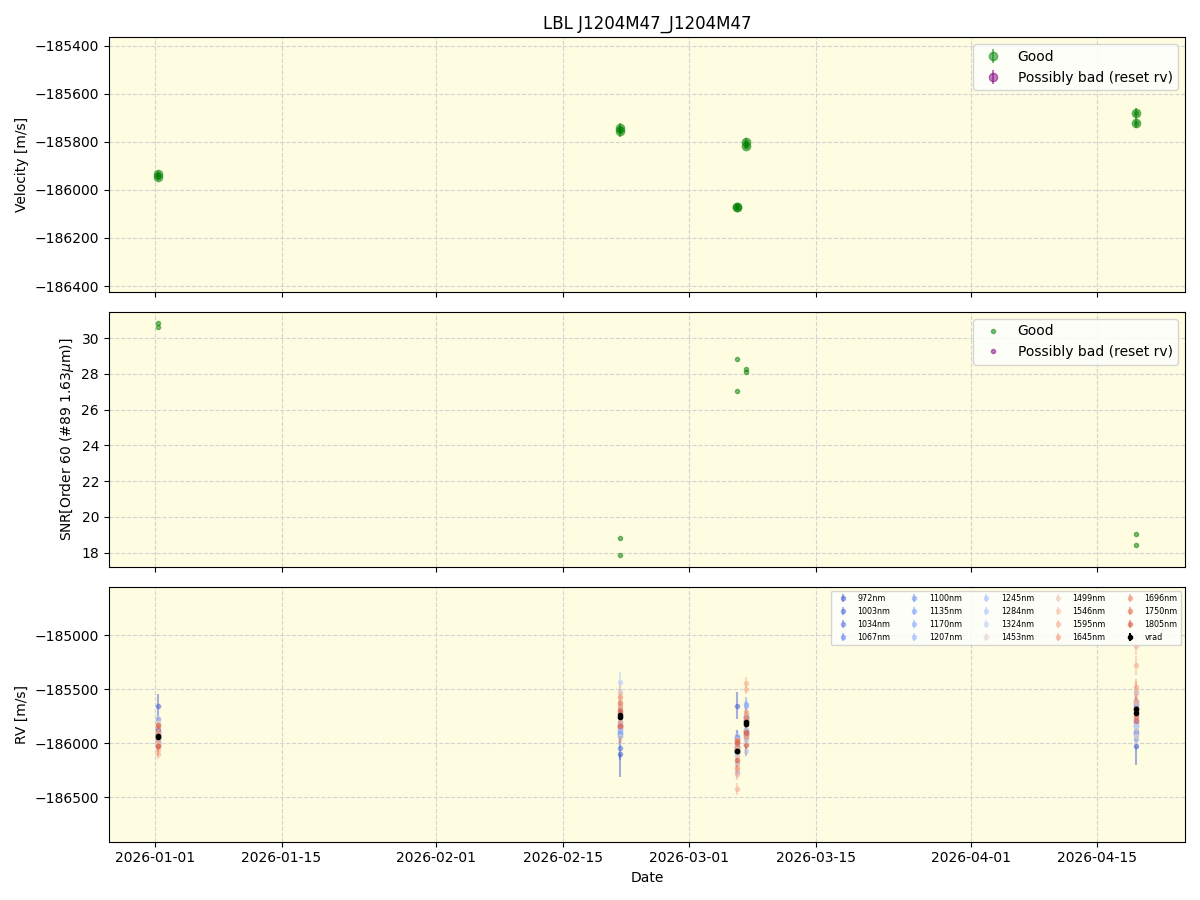Image resolution: width=1200 pixels, height=900 pixels.
Task: Click the 2026-02-01 date tick label
Action: click(436, 858)
